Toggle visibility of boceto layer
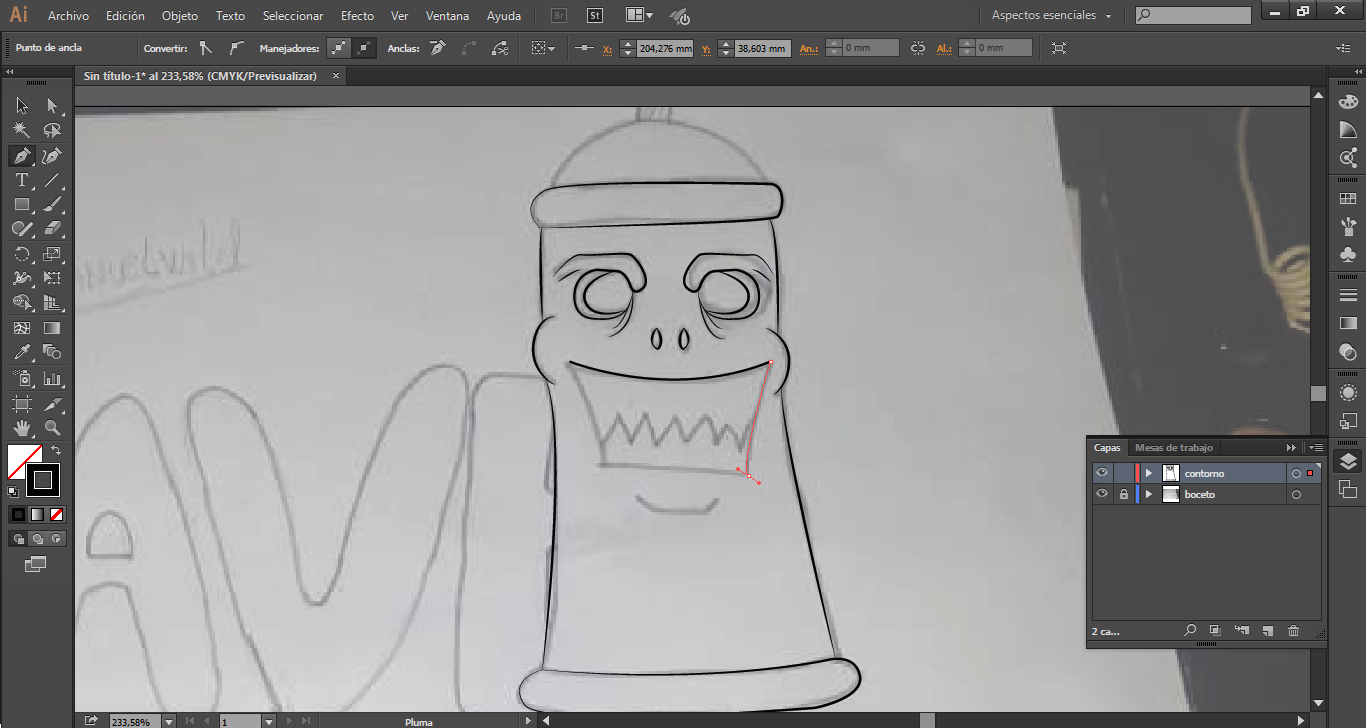This screenshot has height=728, width=1366. 1102,494
